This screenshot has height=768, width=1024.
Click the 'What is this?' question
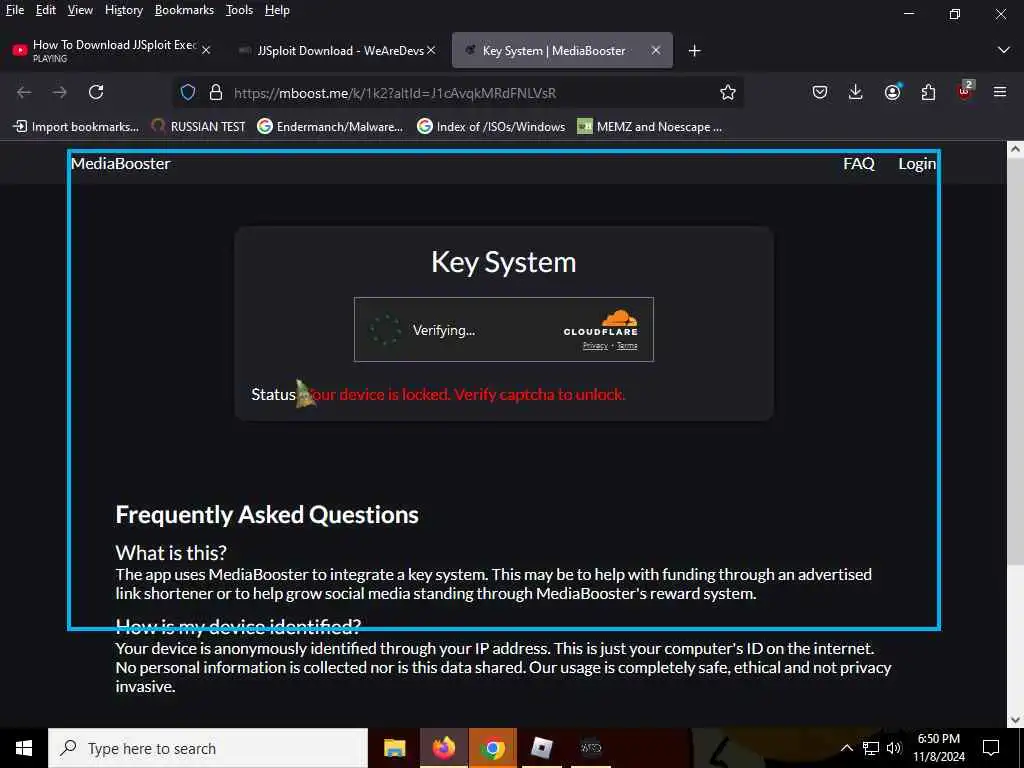coord(171,552)
